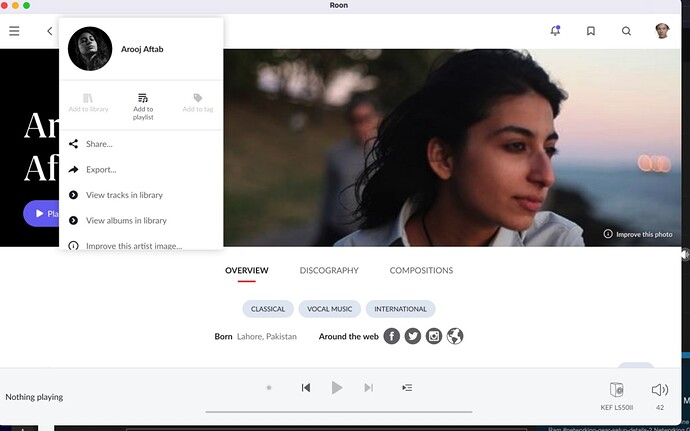Click the large artist hero photo
This screenshot has height=431, width=690.
pyautogui.click(x=452, y=147)
